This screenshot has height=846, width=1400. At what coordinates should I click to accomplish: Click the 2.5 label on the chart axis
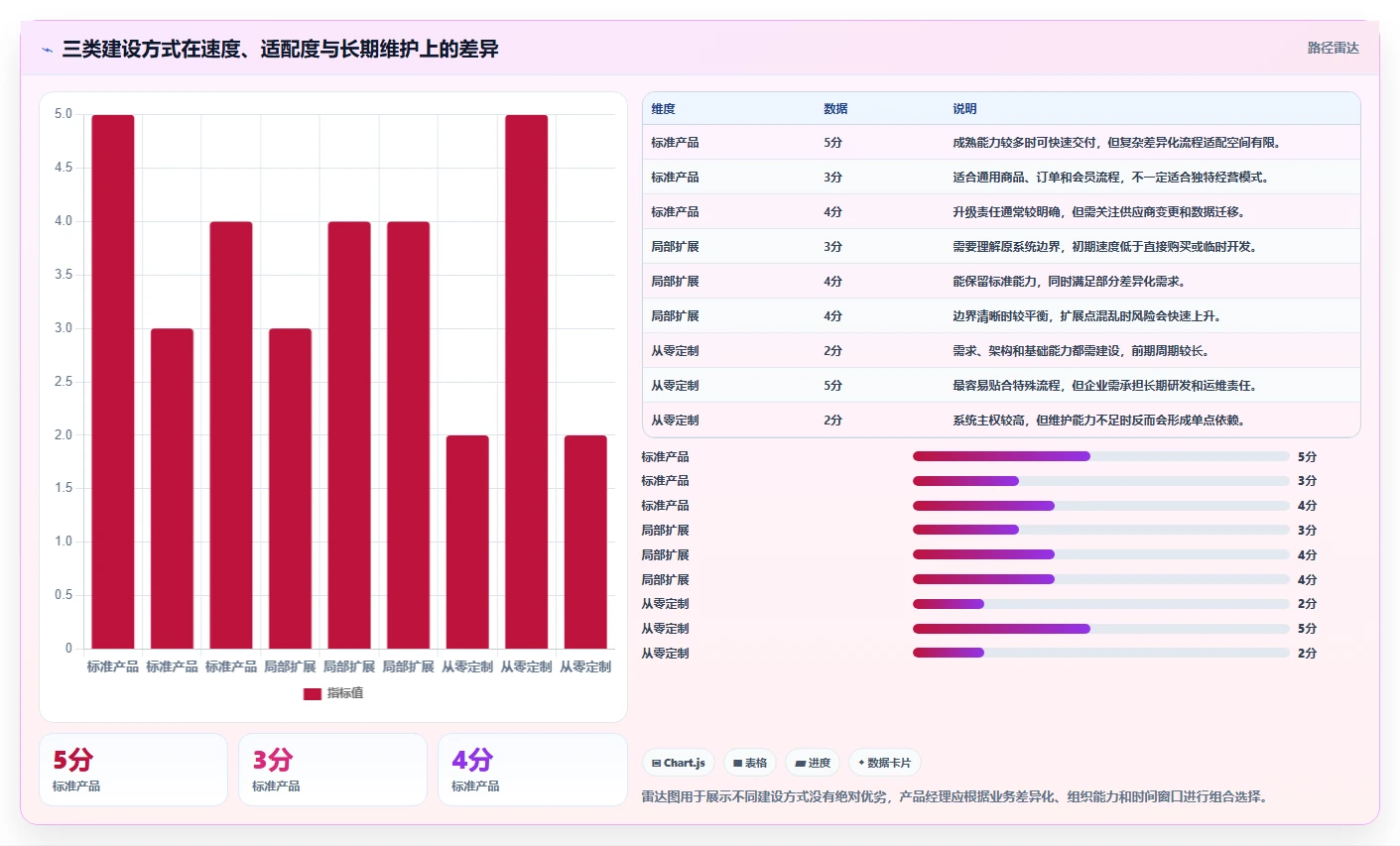tap(64, 382)
